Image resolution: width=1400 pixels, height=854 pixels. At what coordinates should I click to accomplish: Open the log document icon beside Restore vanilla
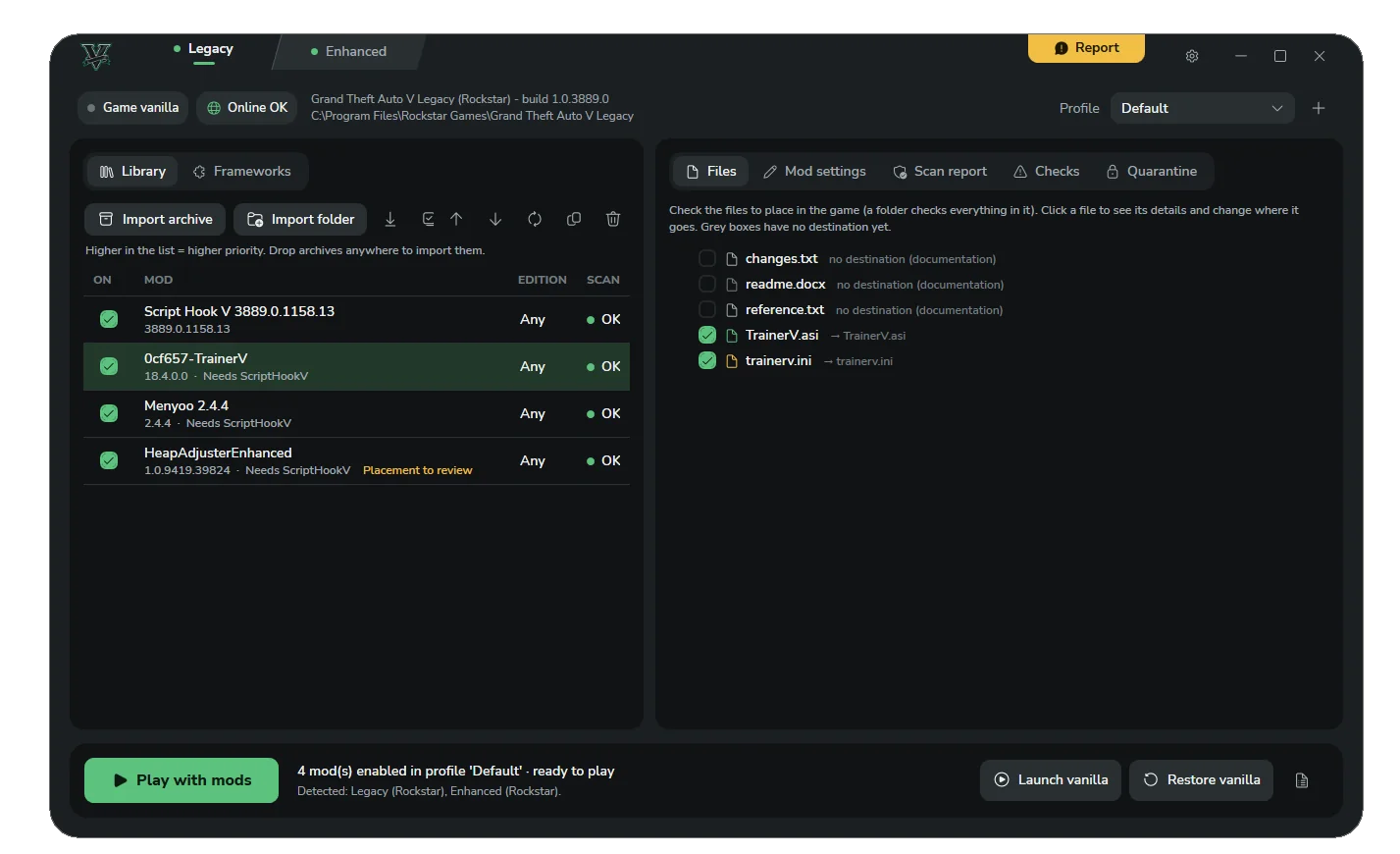[x=1302, y=780]
